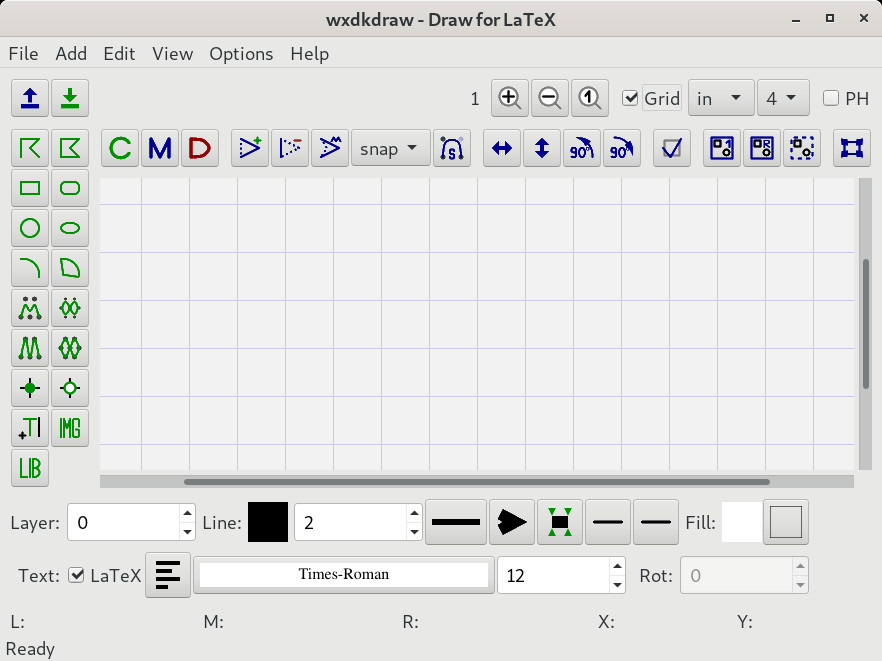Open the end line cap selector
Screen dimensions: 882x661
coord(656,522)
